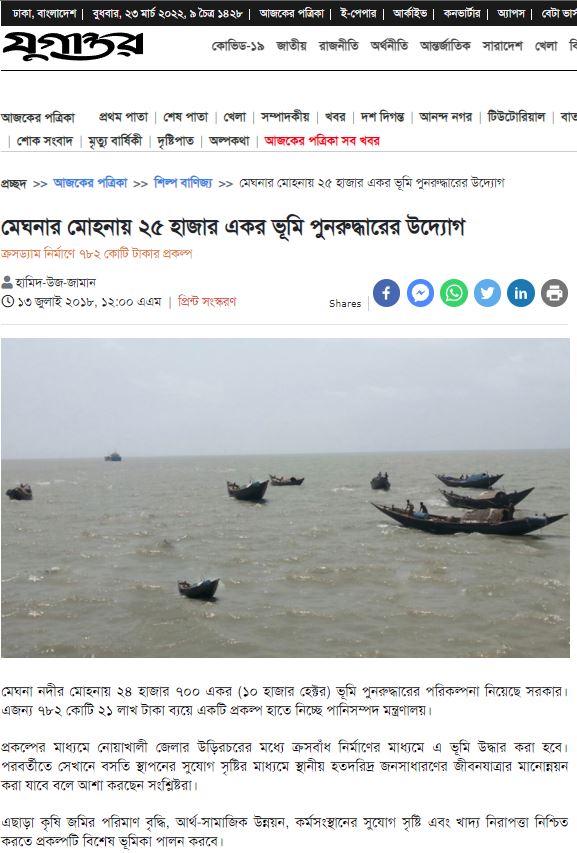The width and height of the screenshot is (577, 853).
Task: Click the boats article photo
Action: [x=286, y=498]
